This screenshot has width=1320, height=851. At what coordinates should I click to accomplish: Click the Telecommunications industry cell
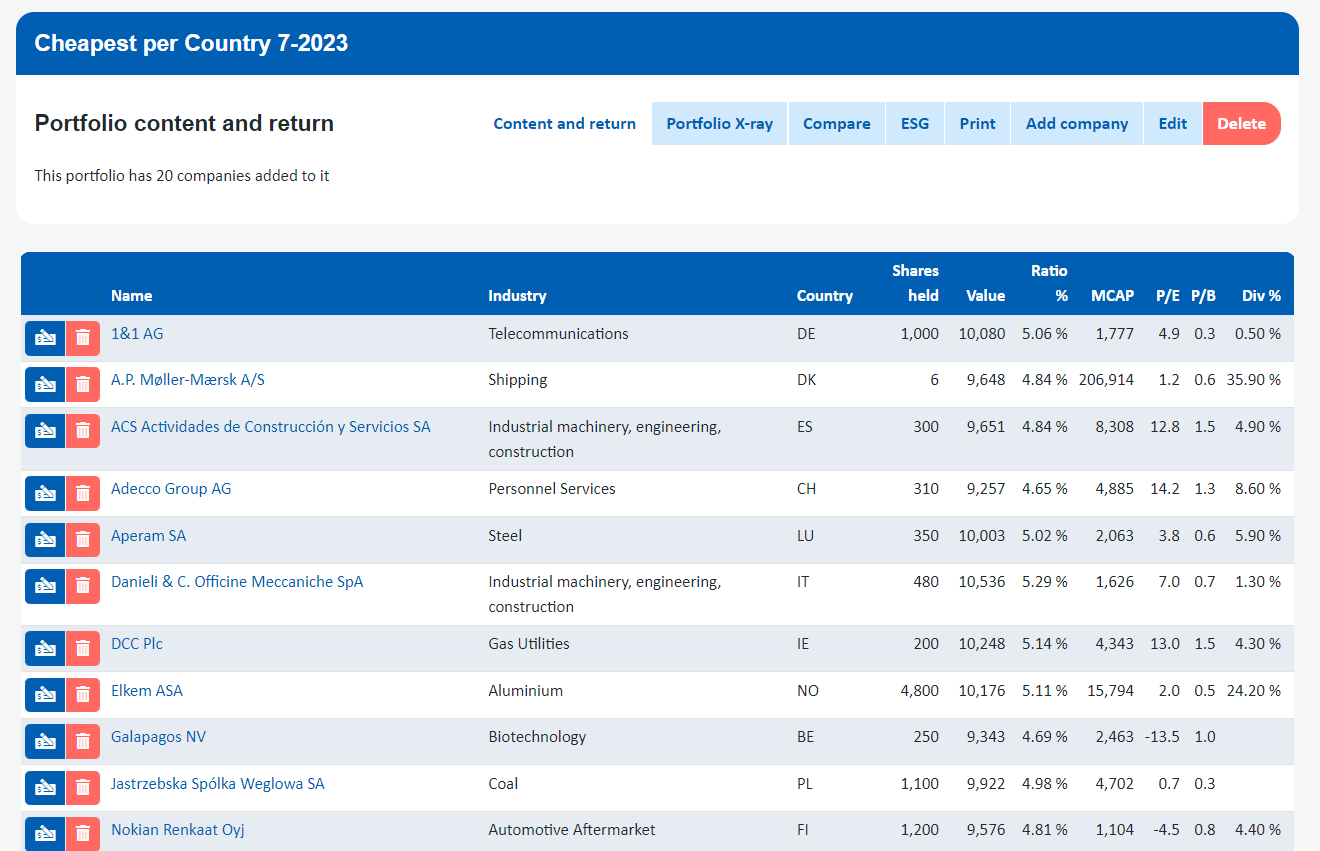point(558,334)
